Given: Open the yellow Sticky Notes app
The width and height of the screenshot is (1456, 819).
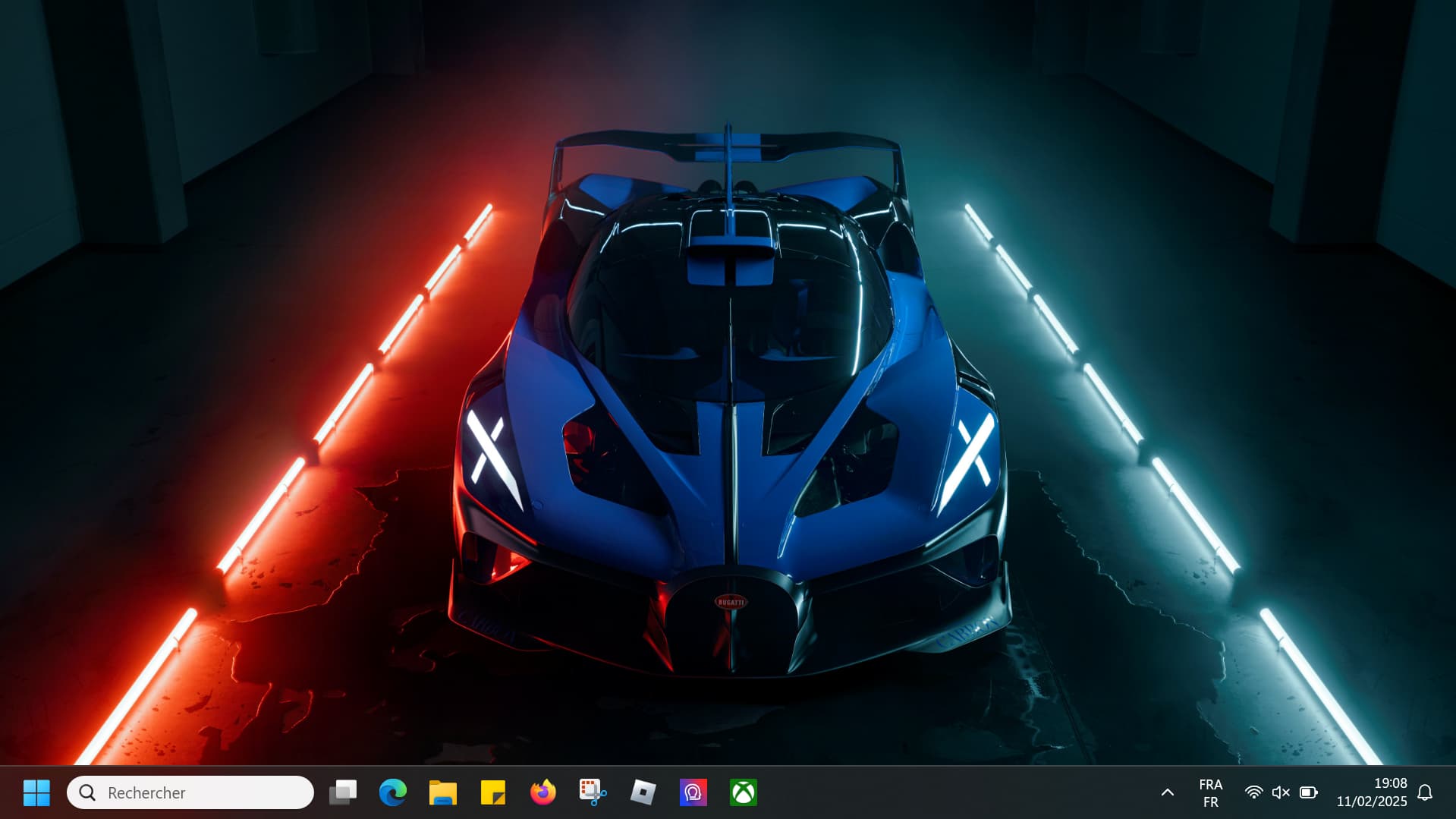Looking at the screenshot, I should pos(492,792).
